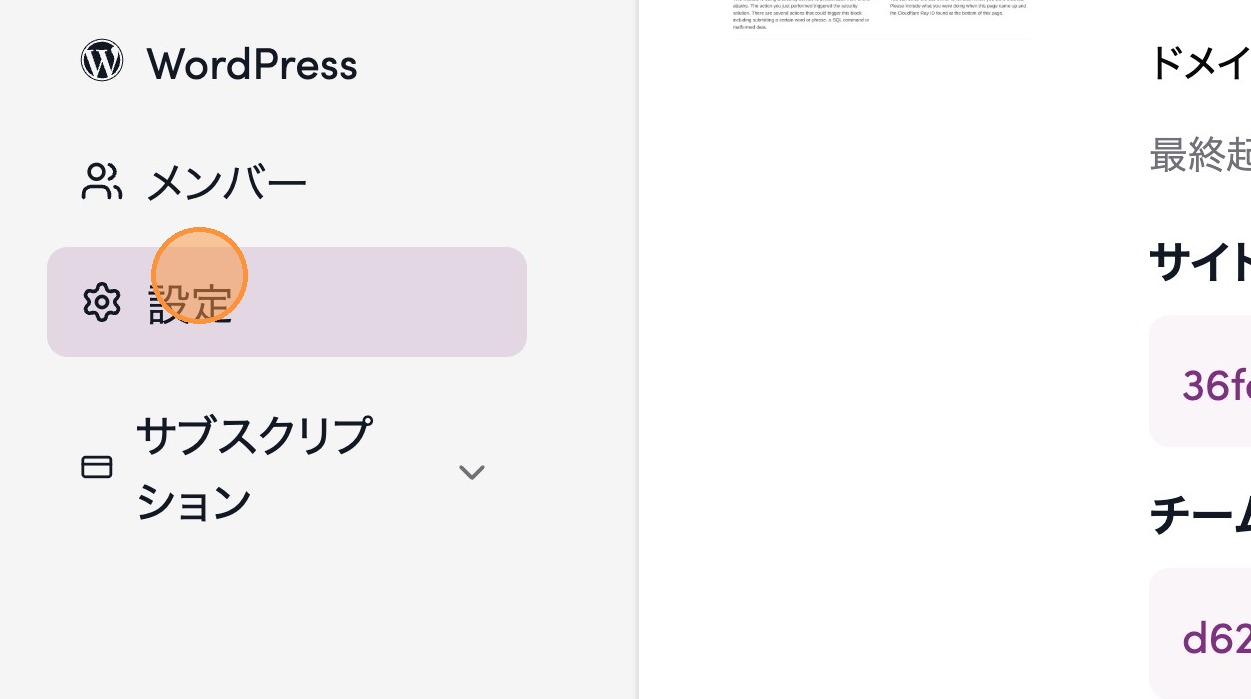
Task: Click the site ID value starting 36f
Action: click(x=1215, y=385)
